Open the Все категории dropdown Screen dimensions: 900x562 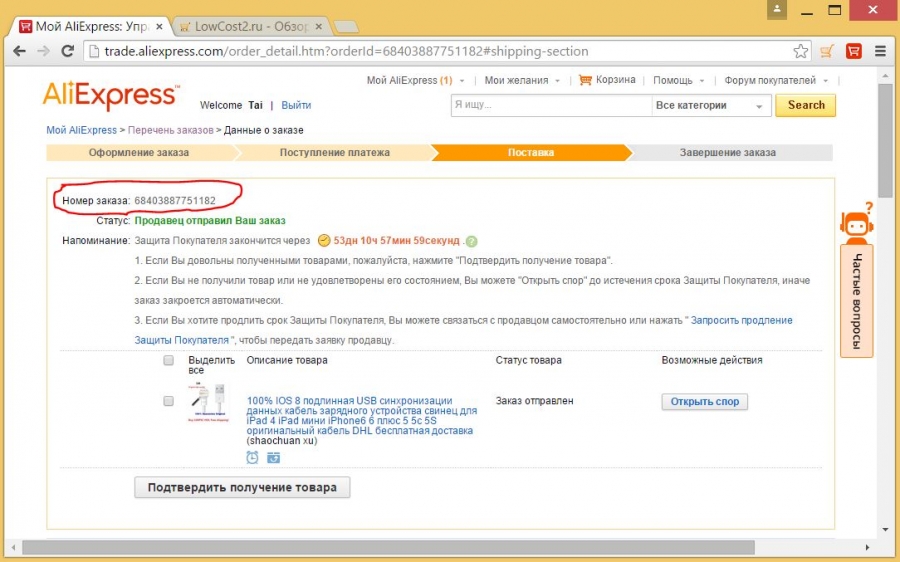(711, 106)
